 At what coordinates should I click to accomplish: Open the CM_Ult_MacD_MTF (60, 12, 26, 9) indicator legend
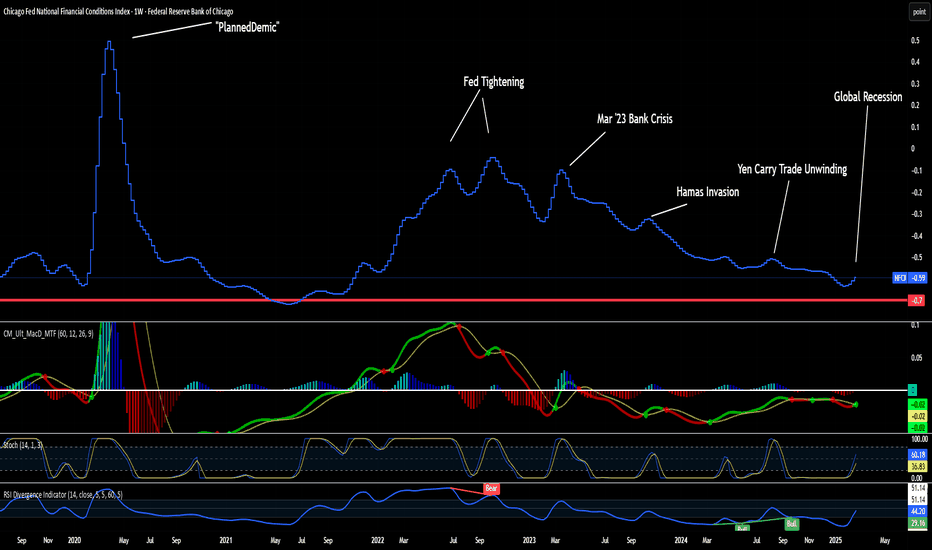[x=48, y=334]
